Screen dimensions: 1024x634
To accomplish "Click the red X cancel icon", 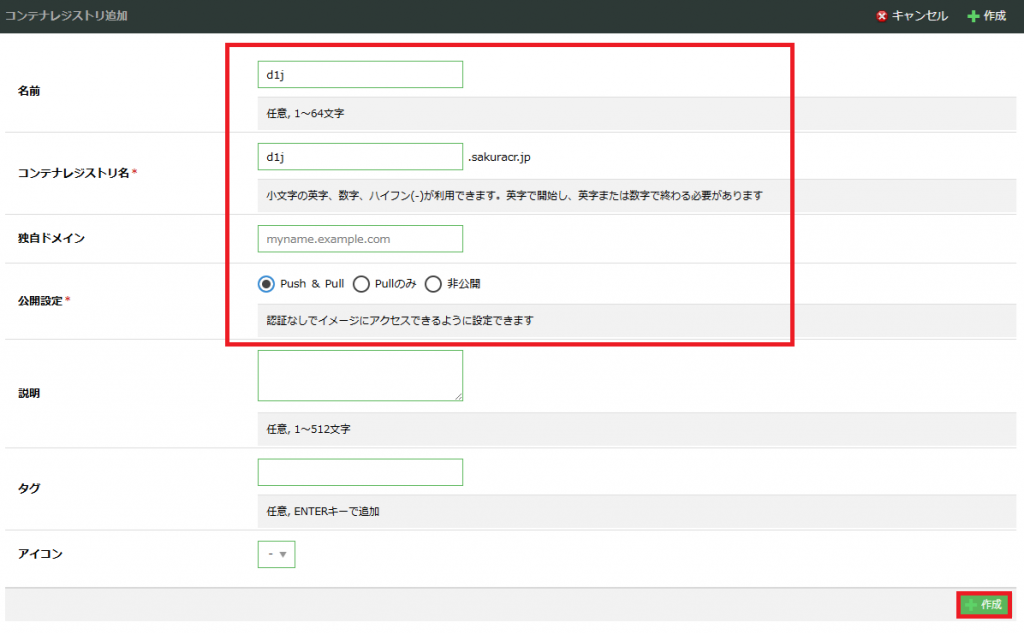I will [x=881, y=16].
